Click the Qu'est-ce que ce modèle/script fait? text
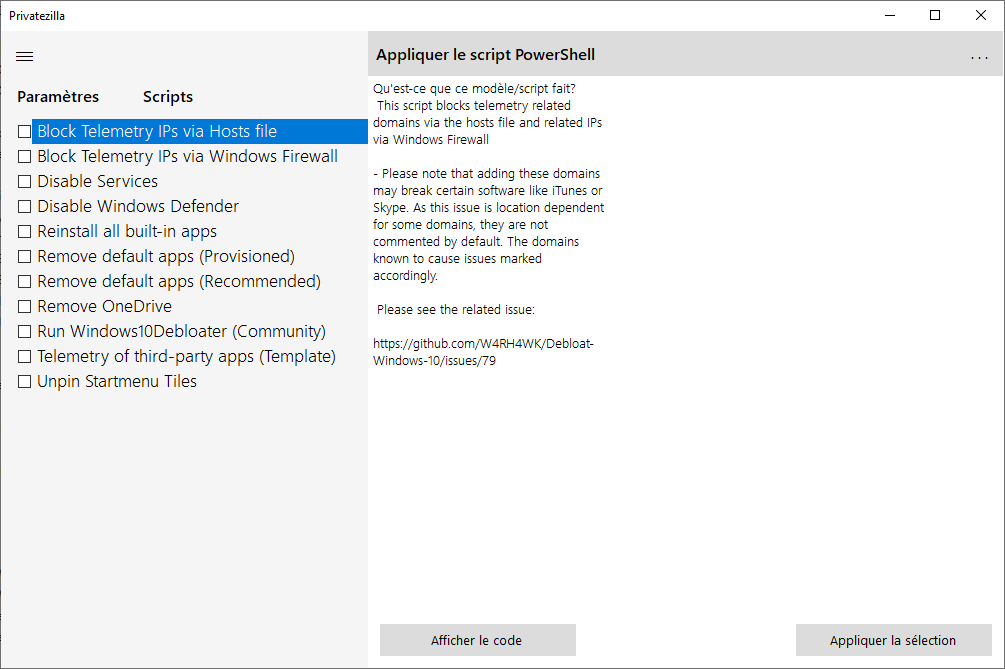 (474, 88)
